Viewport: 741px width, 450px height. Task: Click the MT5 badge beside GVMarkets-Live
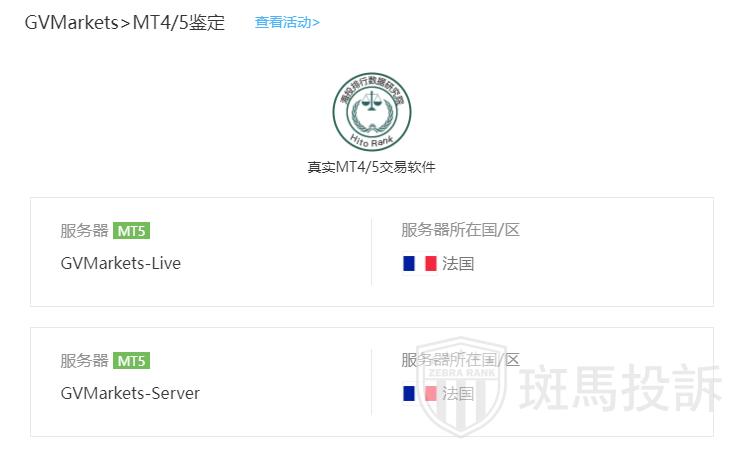(131, 231)
